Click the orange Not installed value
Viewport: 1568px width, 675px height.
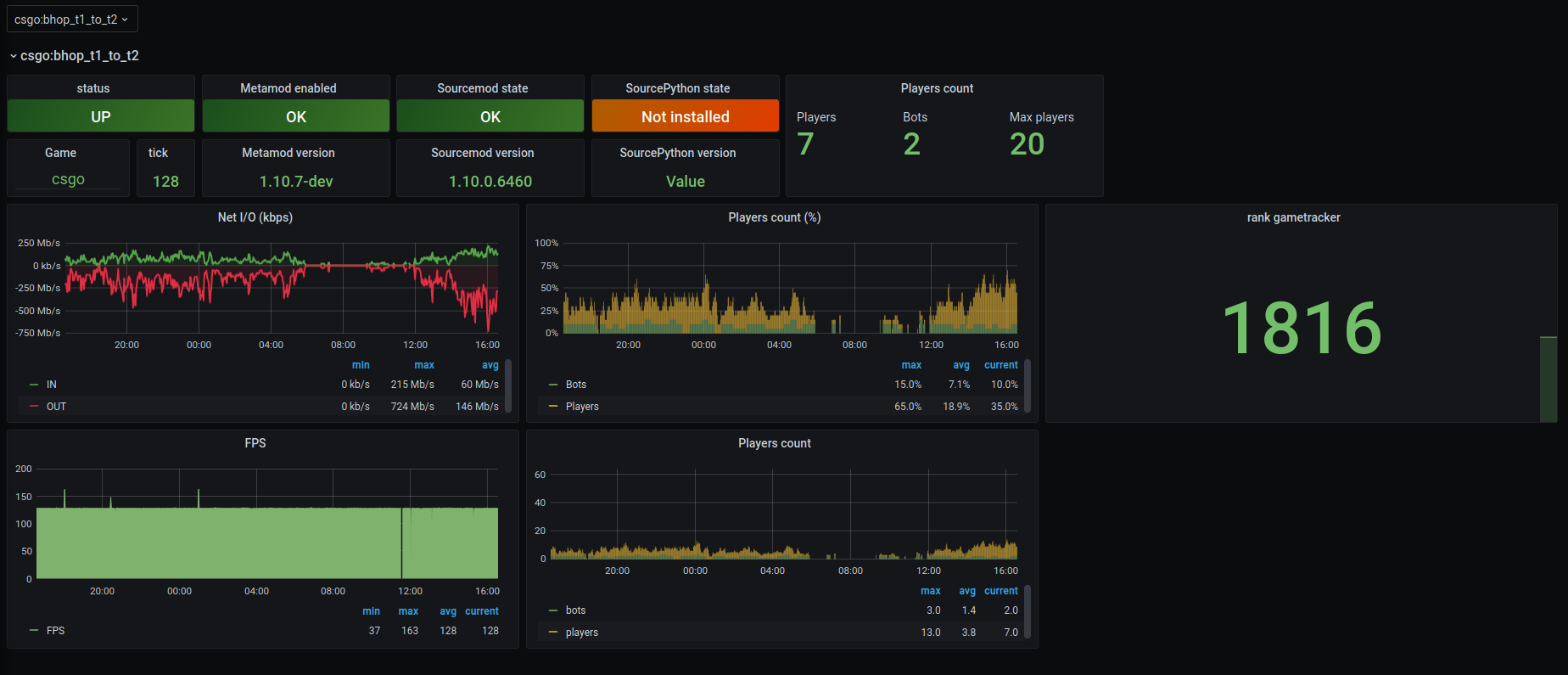[x=686, y=116]
